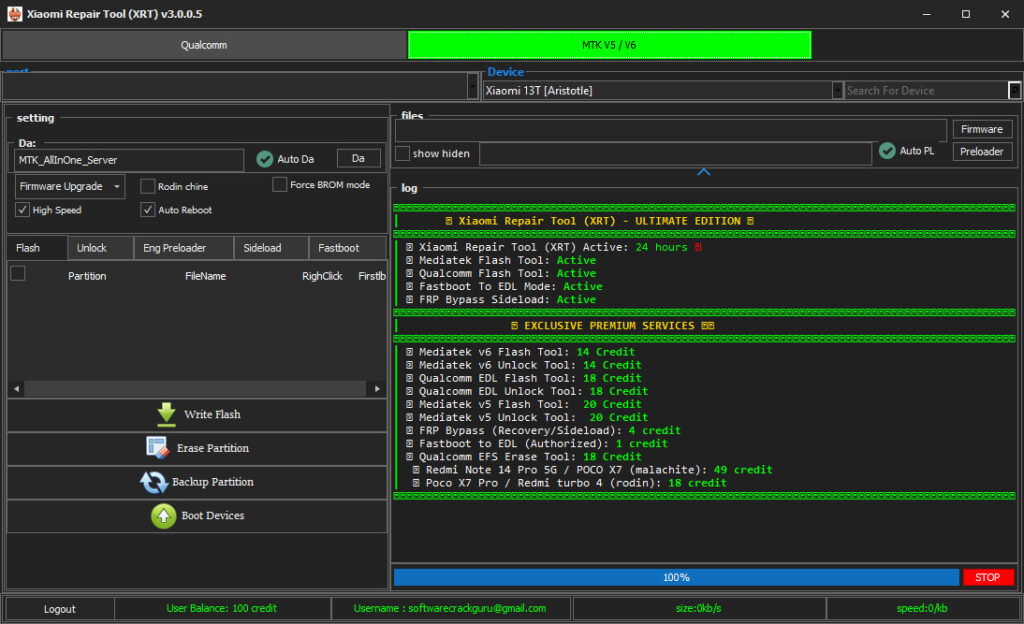Toggle the Auto PL green checkmark
1024x624 pixels.
tap(887, 151)
